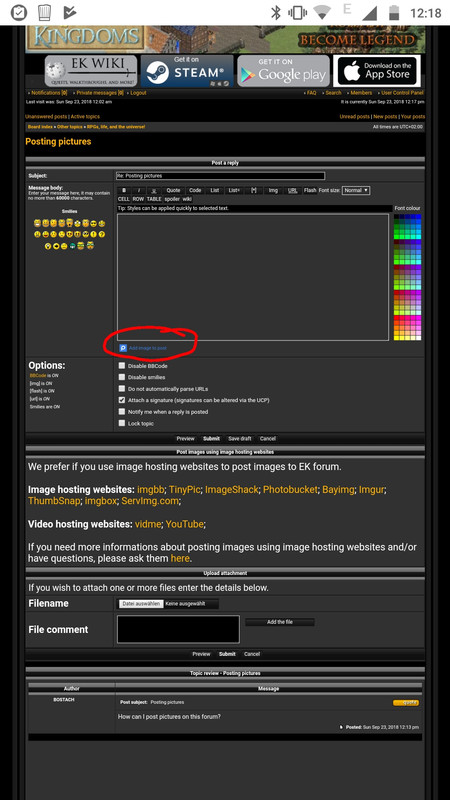
Task: Open the Google Play badge
Action: (283, 71)
